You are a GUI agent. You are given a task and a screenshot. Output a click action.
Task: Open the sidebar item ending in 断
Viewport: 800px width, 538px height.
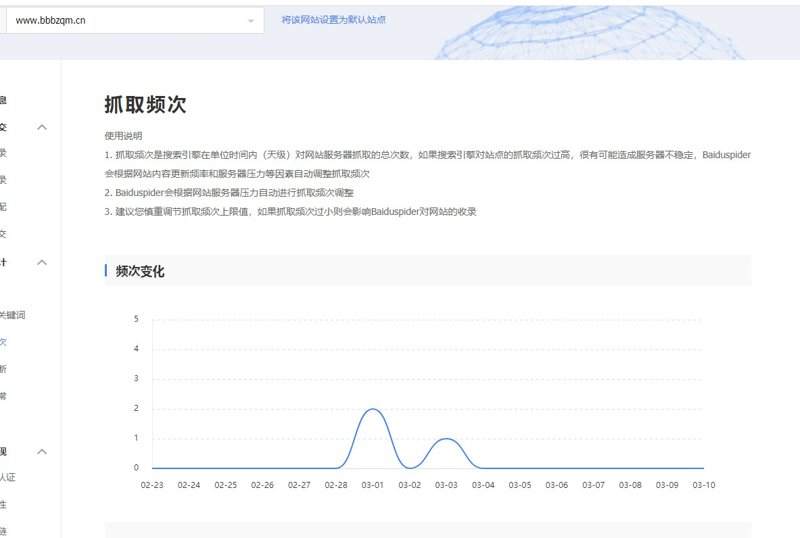tap(4, 369)
